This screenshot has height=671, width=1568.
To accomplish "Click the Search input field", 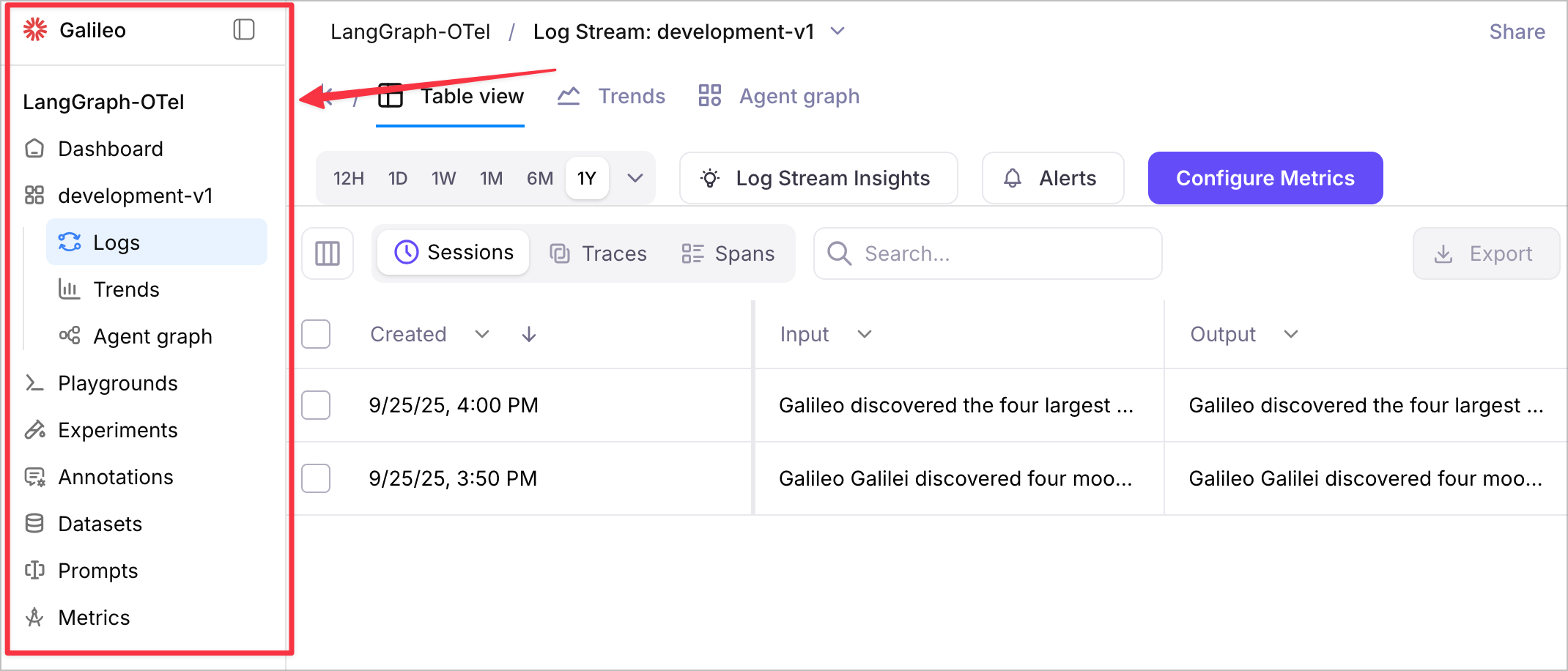I will (988, 253).
